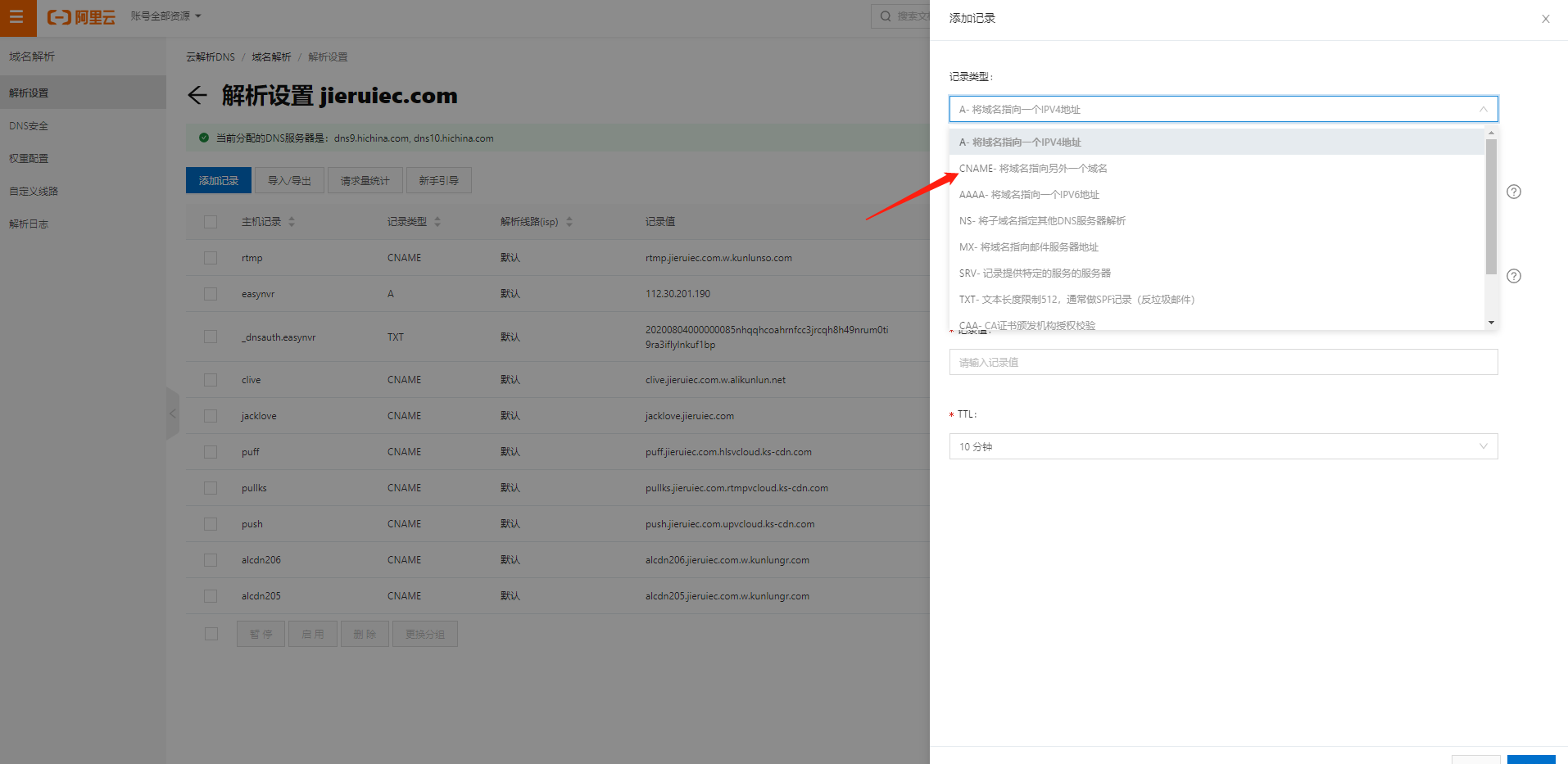Viewport: 1568px width, 764px height.
Task: Click the cancel button at panel bottom
Action: pos(1476,759)
